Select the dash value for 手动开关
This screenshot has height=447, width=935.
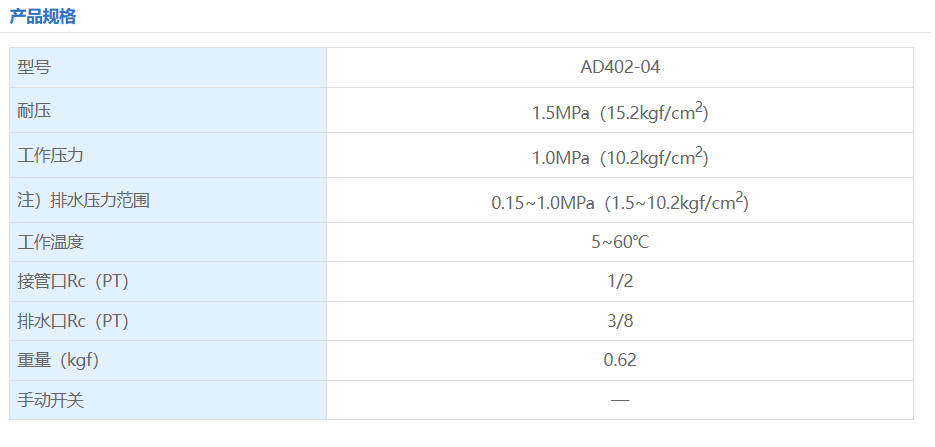[x=620, y=400]
